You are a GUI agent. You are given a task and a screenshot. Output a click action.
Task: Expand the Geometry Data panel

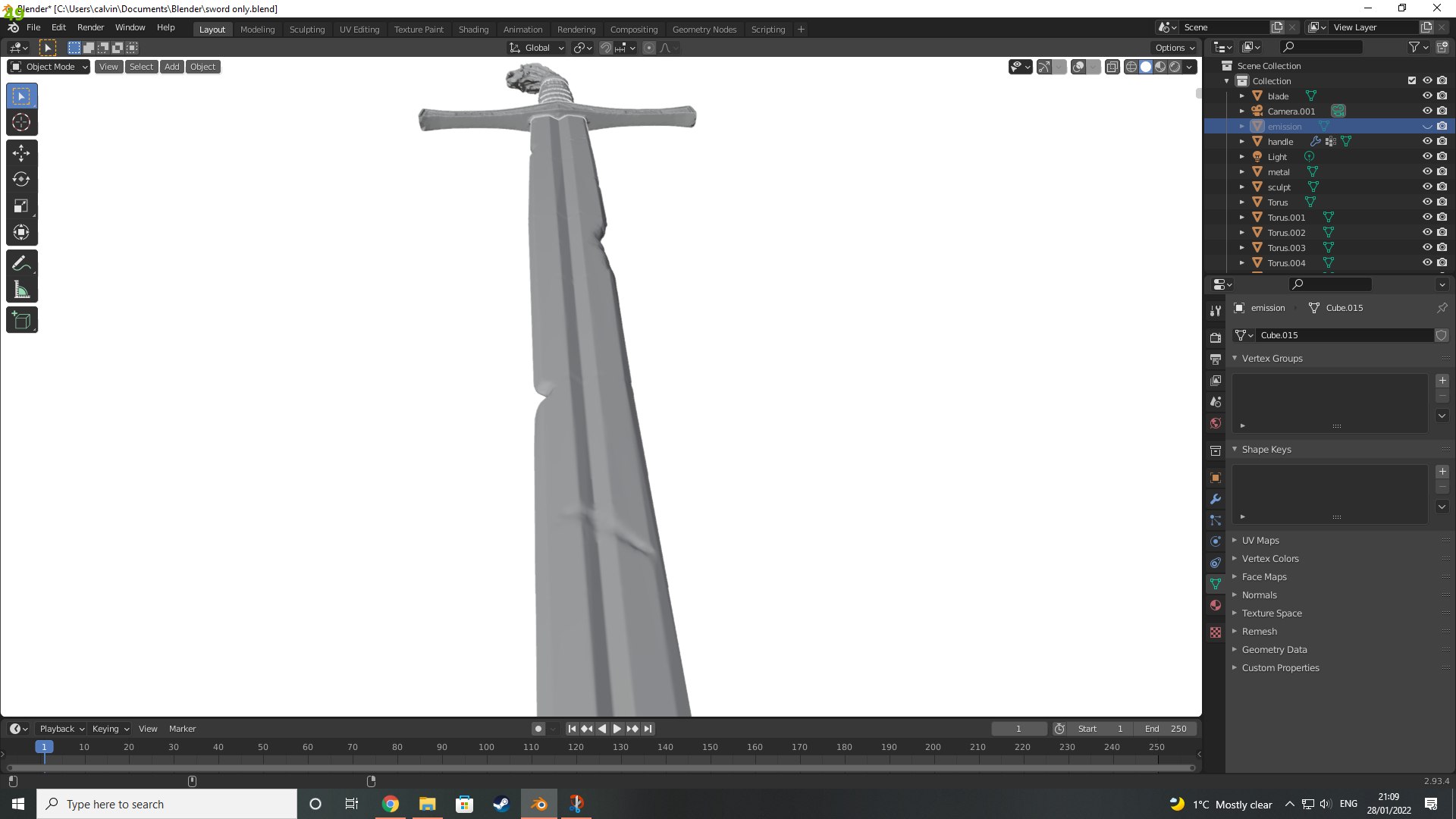[1274, 650]
